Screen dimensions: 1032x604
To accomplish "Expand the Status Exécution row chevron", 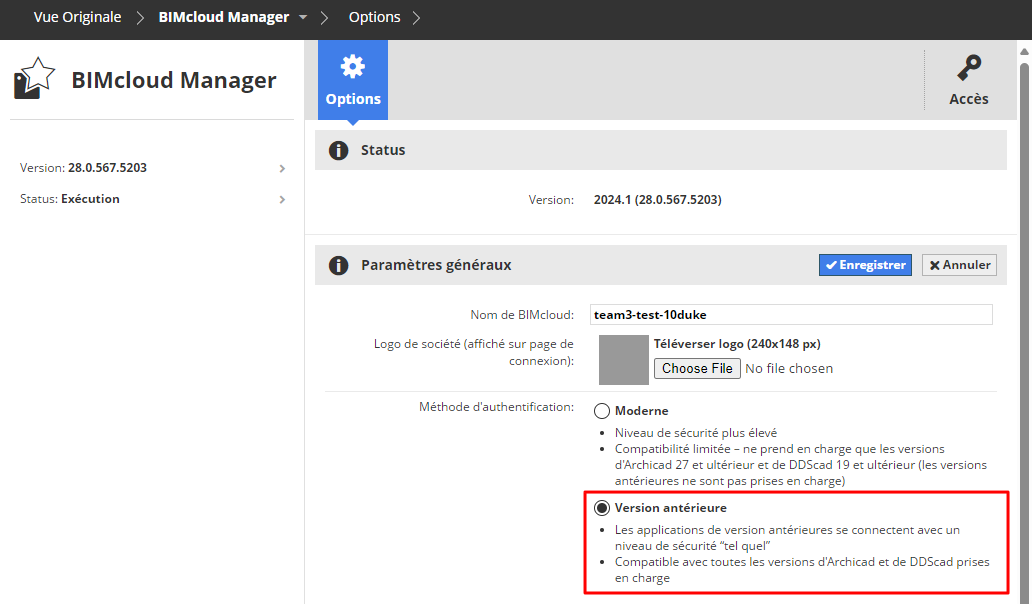I will click(282, 199).
